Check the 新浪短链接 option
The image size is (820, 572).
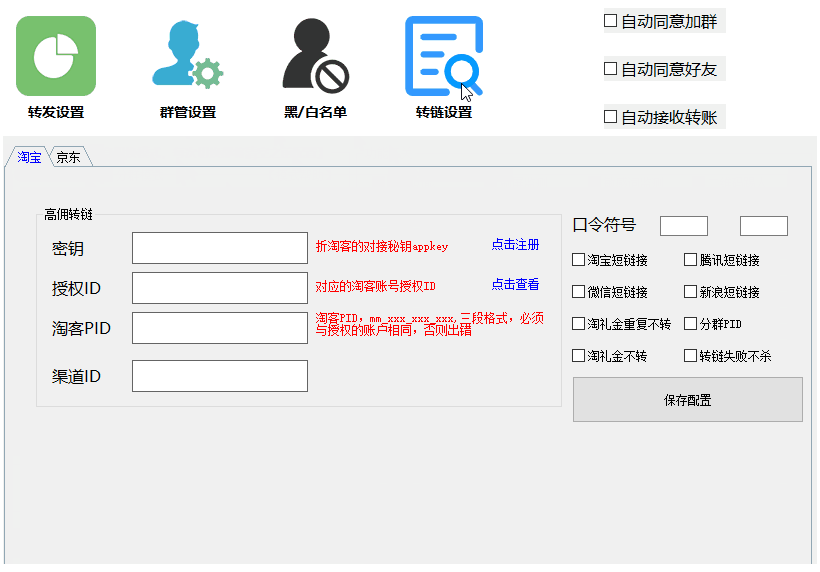(690, 292)
